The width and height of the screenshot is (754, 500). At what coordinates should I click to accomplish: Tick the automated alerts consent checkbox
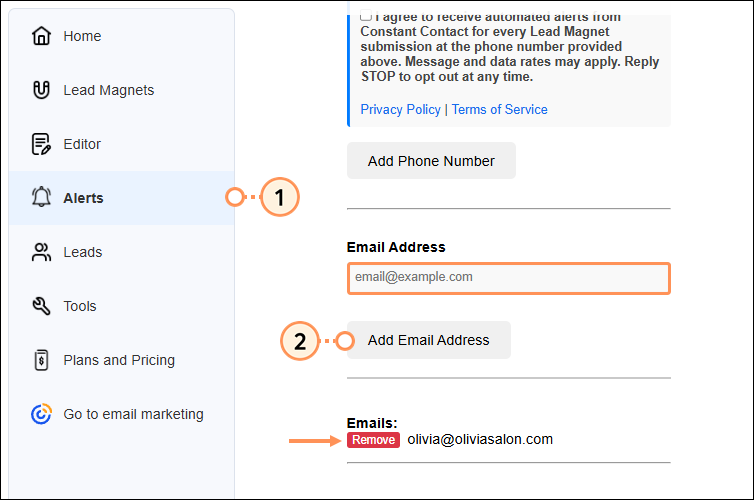366,16
